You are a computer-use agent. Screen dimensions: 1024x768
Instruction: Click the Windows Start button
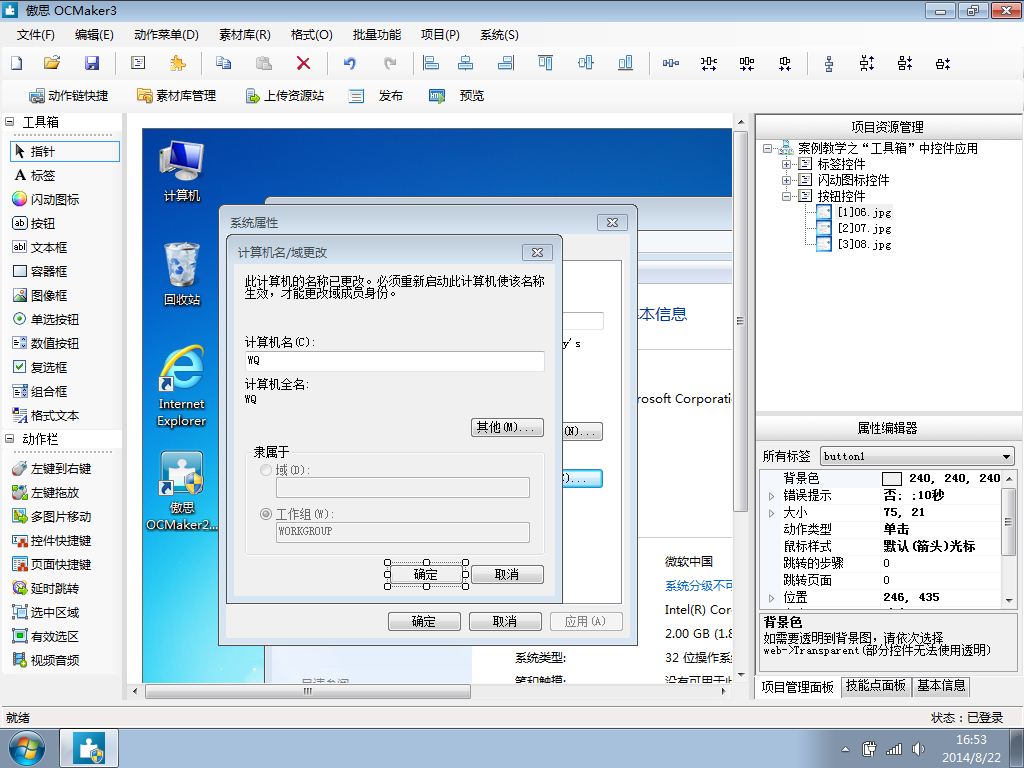click(x=26, y=748)
